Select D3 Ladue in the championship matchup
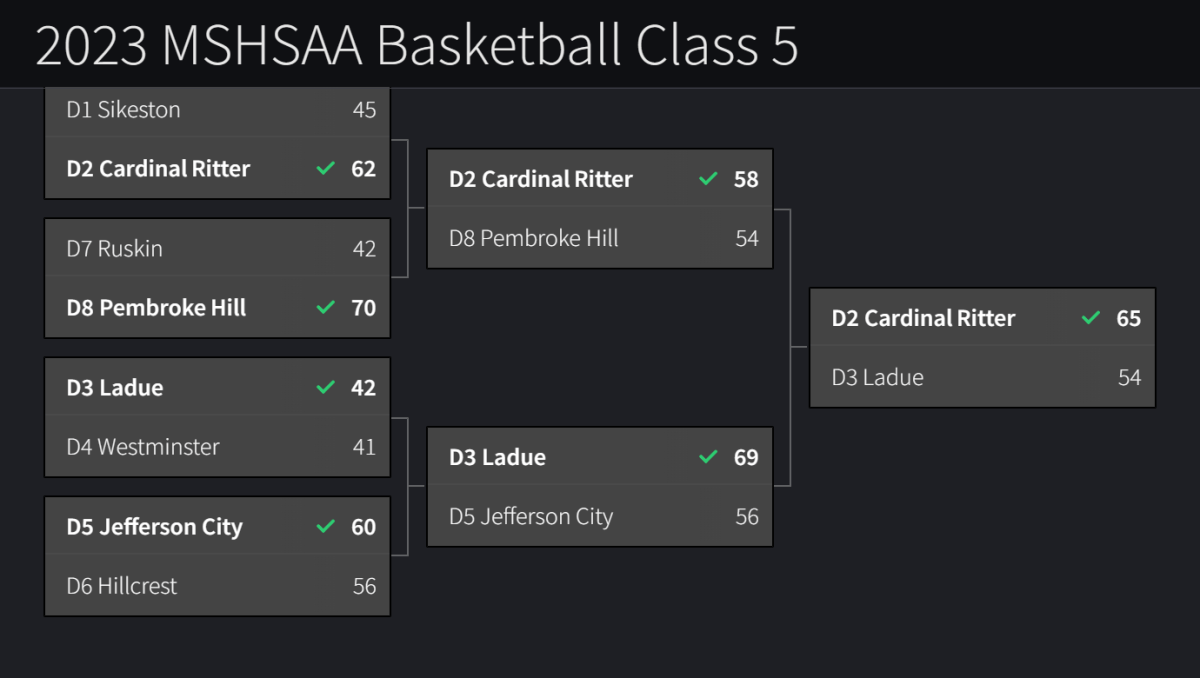 point(877,377)
